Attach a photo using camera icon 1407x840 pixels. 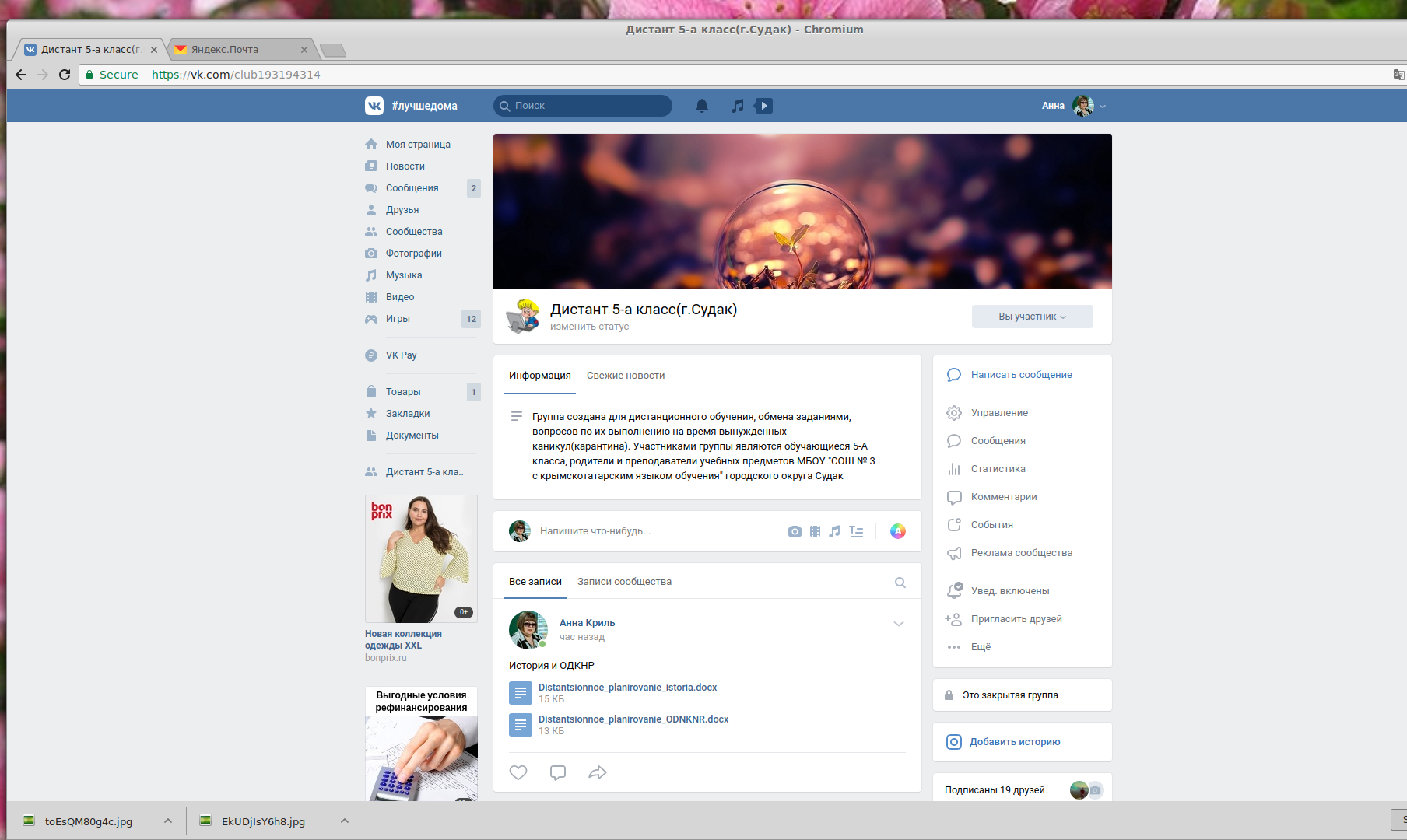tap(794, 531)
